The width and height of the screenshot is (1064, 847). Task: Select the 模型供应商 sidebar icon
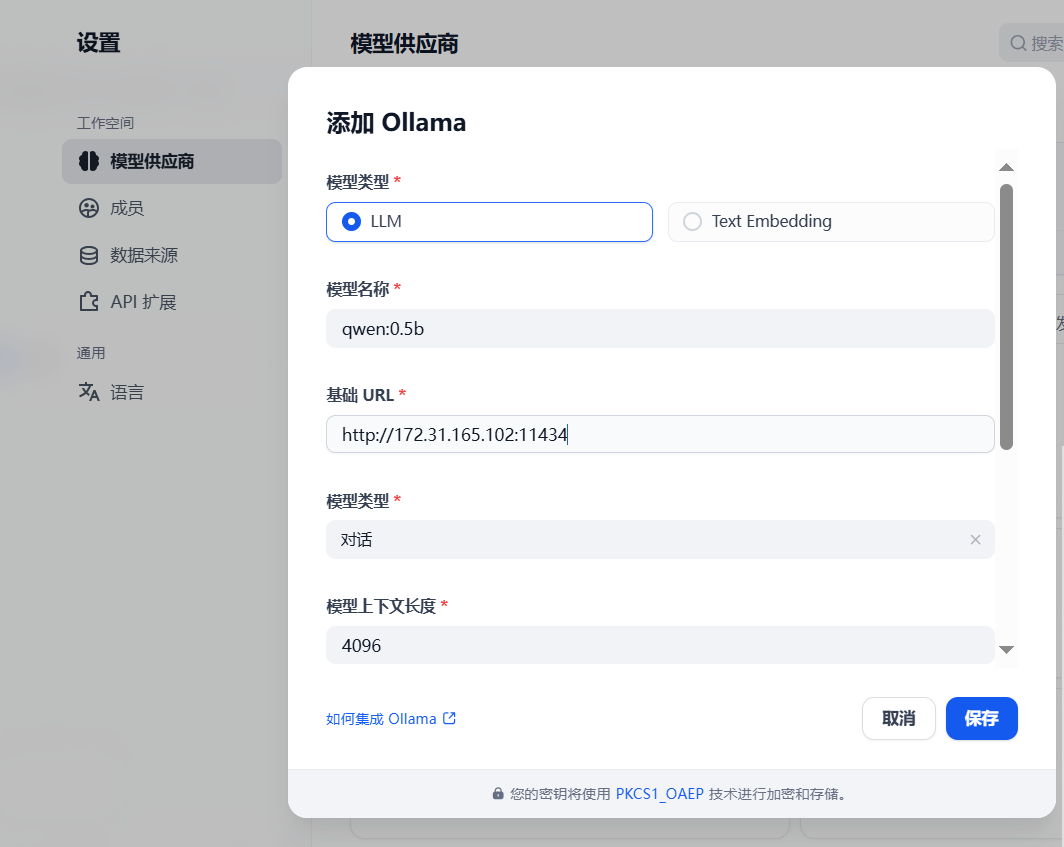tap(89, 161)
